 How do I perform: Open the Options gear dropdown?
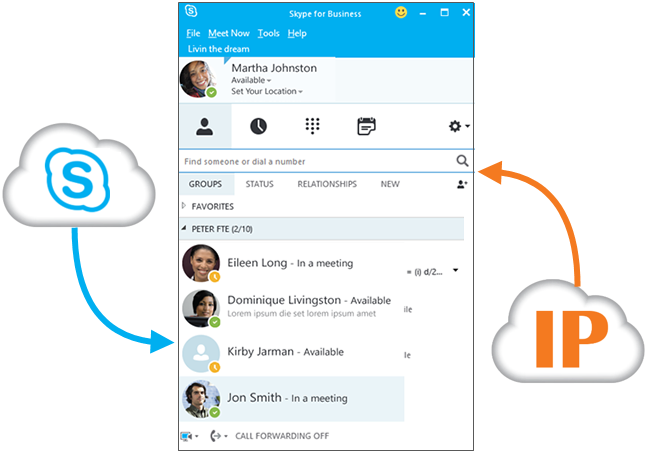pos(459,127)
